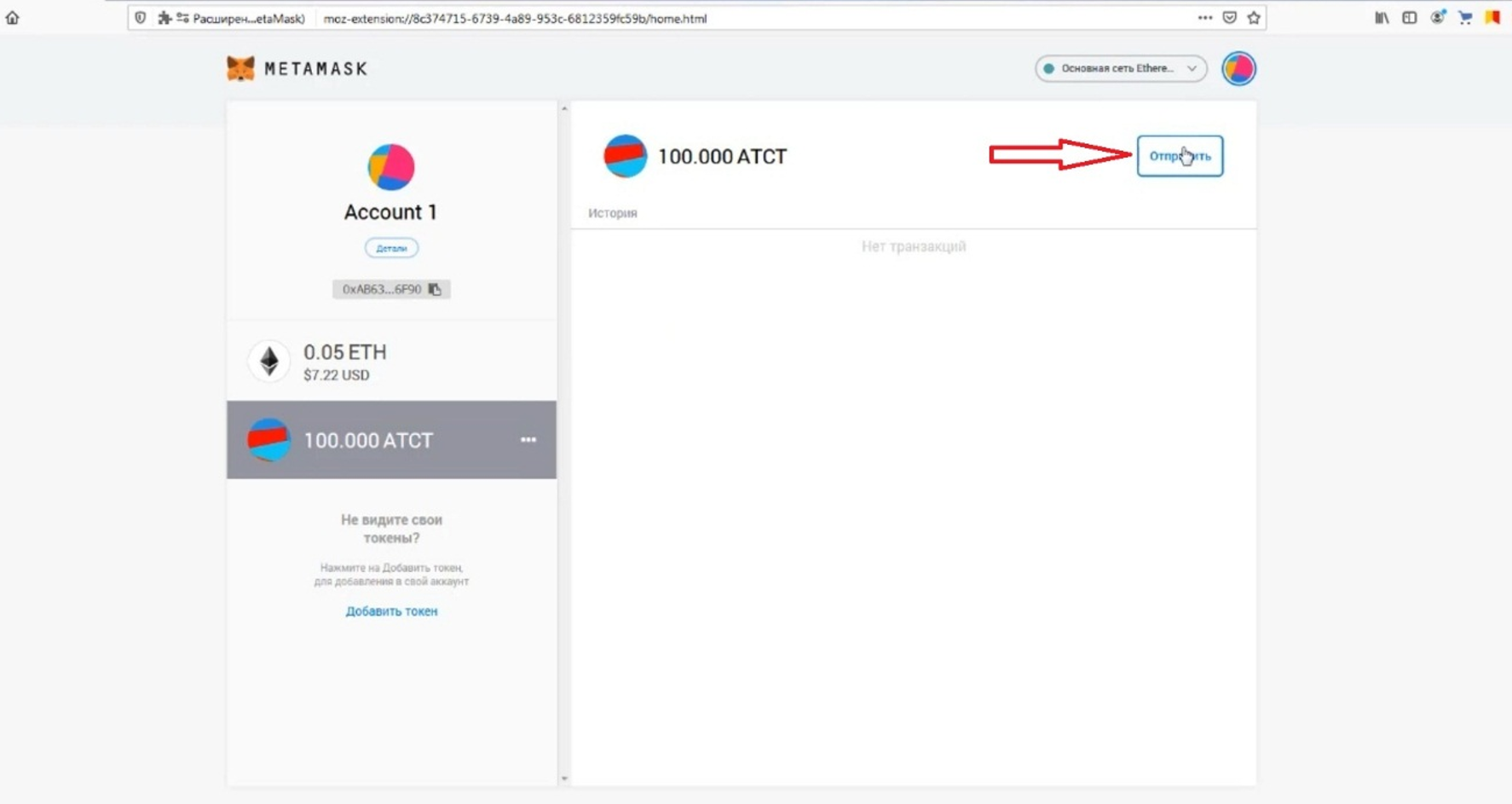The image size is (1512, 804).
Task: Open the Library icon in toolbar
Action: pos(1382,18)
